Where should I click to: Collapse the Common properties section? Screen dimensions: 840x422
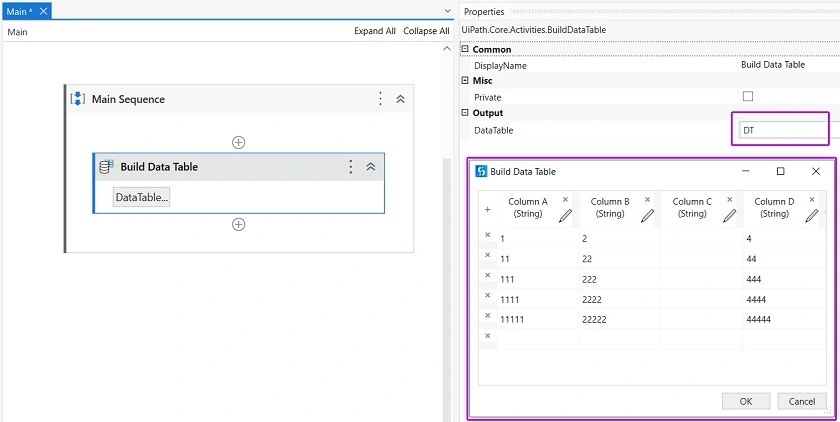[x=465, y=49]
